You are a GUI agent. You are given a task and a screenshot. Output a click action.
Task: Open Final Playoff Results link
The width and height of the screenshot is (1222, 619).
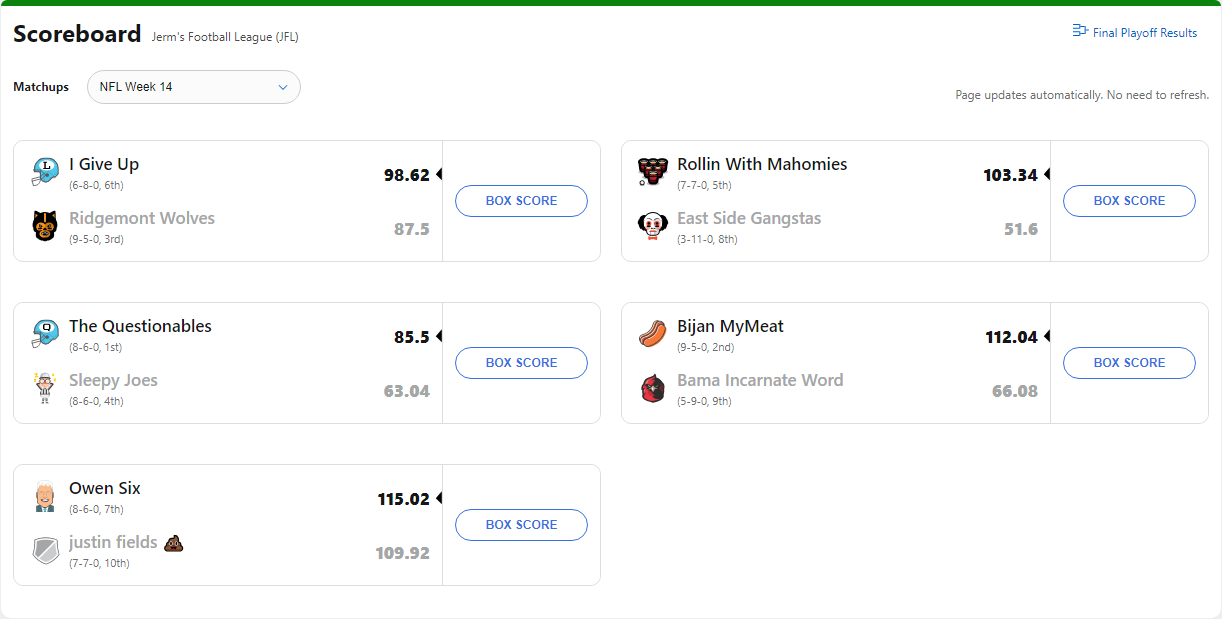[x=1144, y=33]
